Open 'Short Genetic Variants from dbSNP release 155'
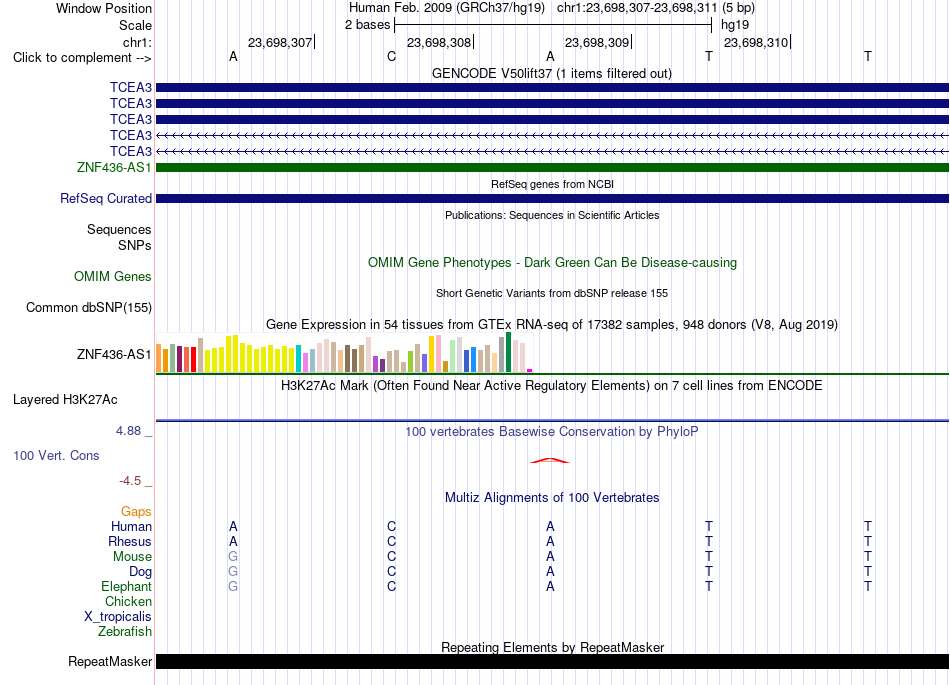The height and width of the screenshot is (685, 950). [x=552, y=293]
